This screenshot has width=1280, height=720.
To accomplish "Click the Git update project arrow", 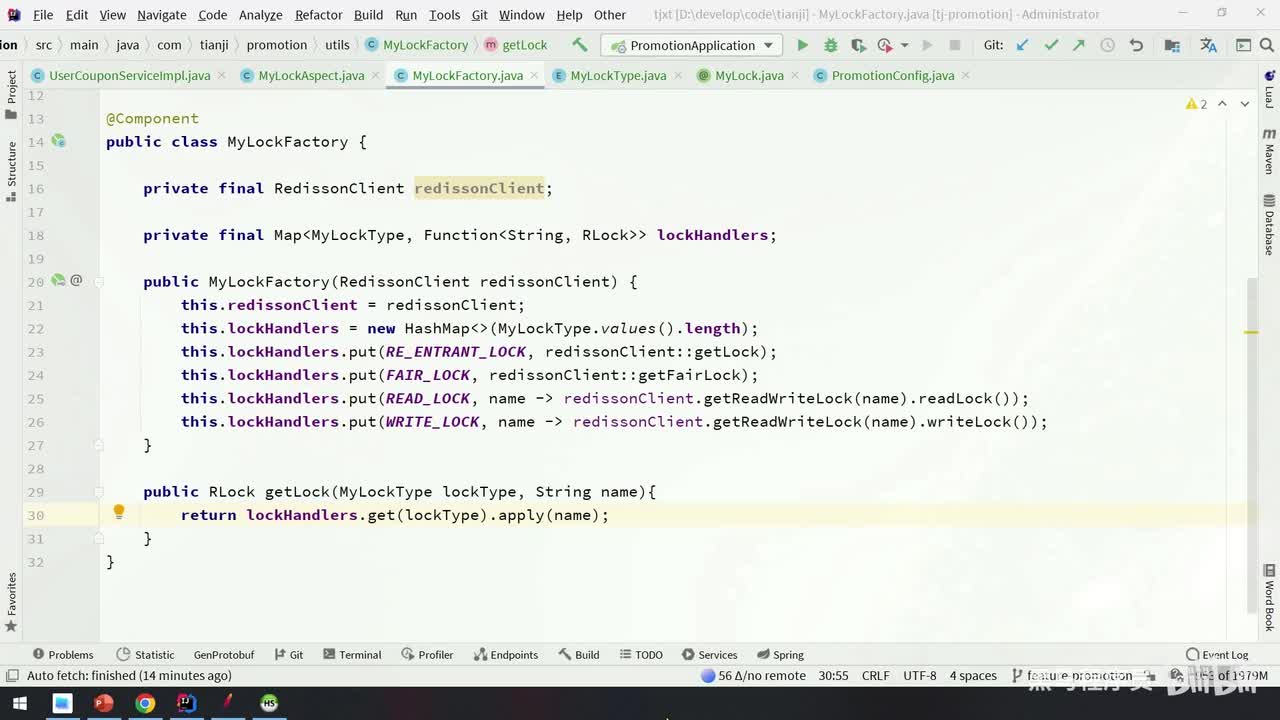I will [x=1022, y=45].
